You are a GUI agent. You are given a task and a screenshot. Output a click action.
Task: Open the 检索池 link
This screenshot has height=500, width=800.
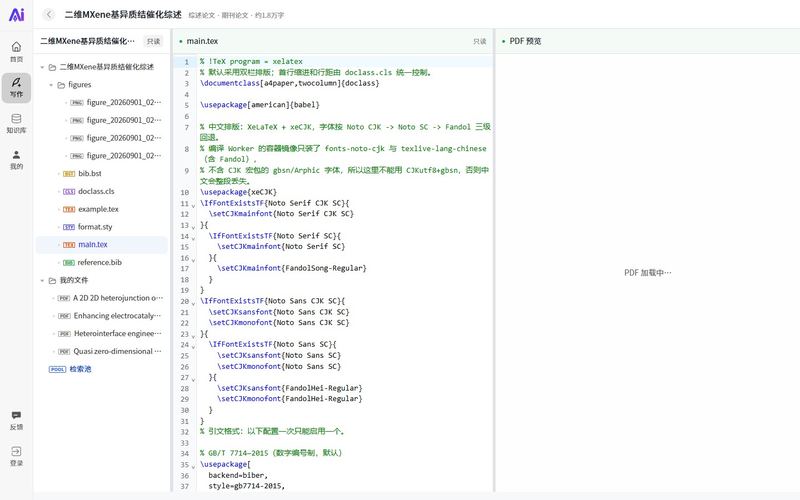click(x=81, y=369)
